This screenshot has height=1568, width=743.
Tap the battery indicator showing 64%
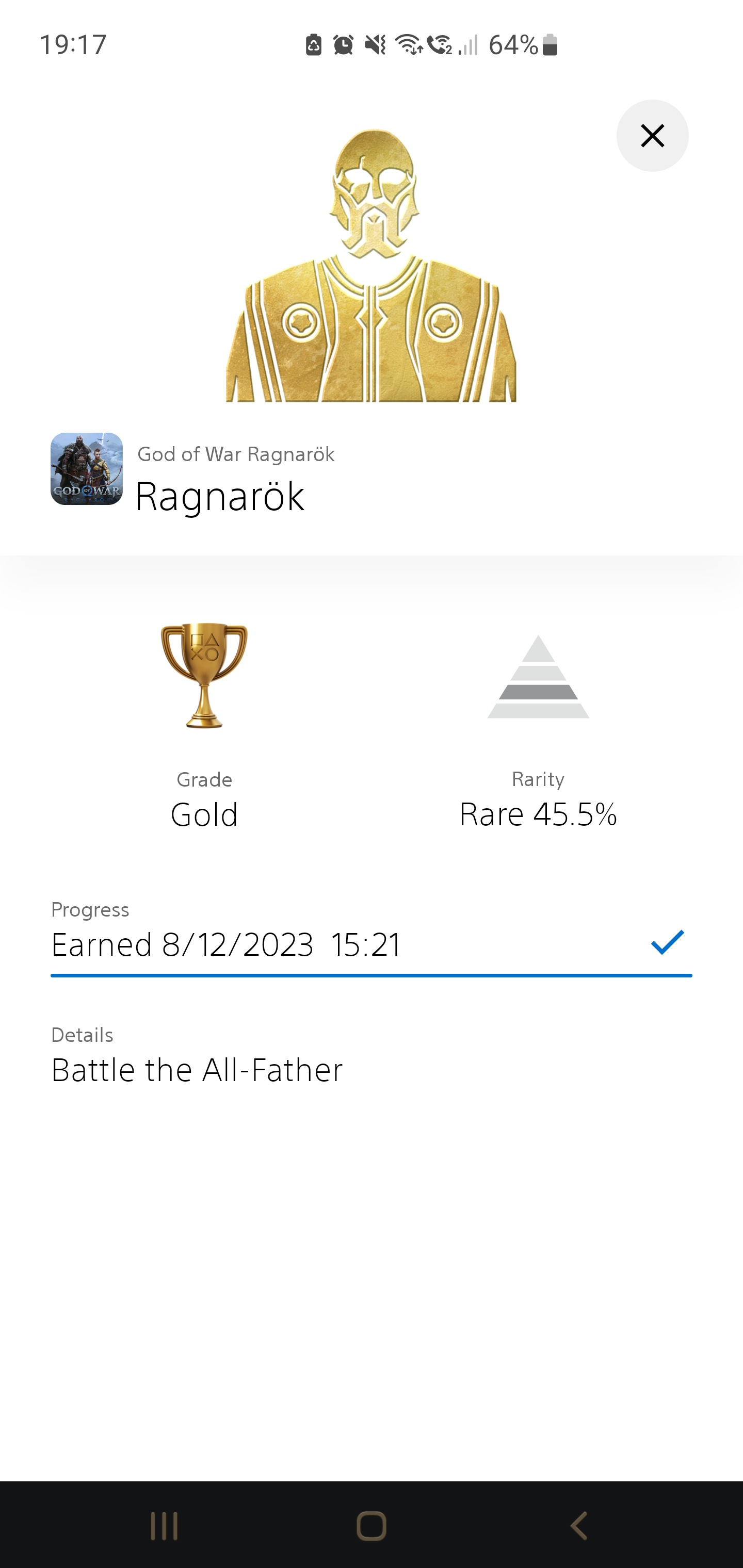pyautogui.click(x=523, y=44)
